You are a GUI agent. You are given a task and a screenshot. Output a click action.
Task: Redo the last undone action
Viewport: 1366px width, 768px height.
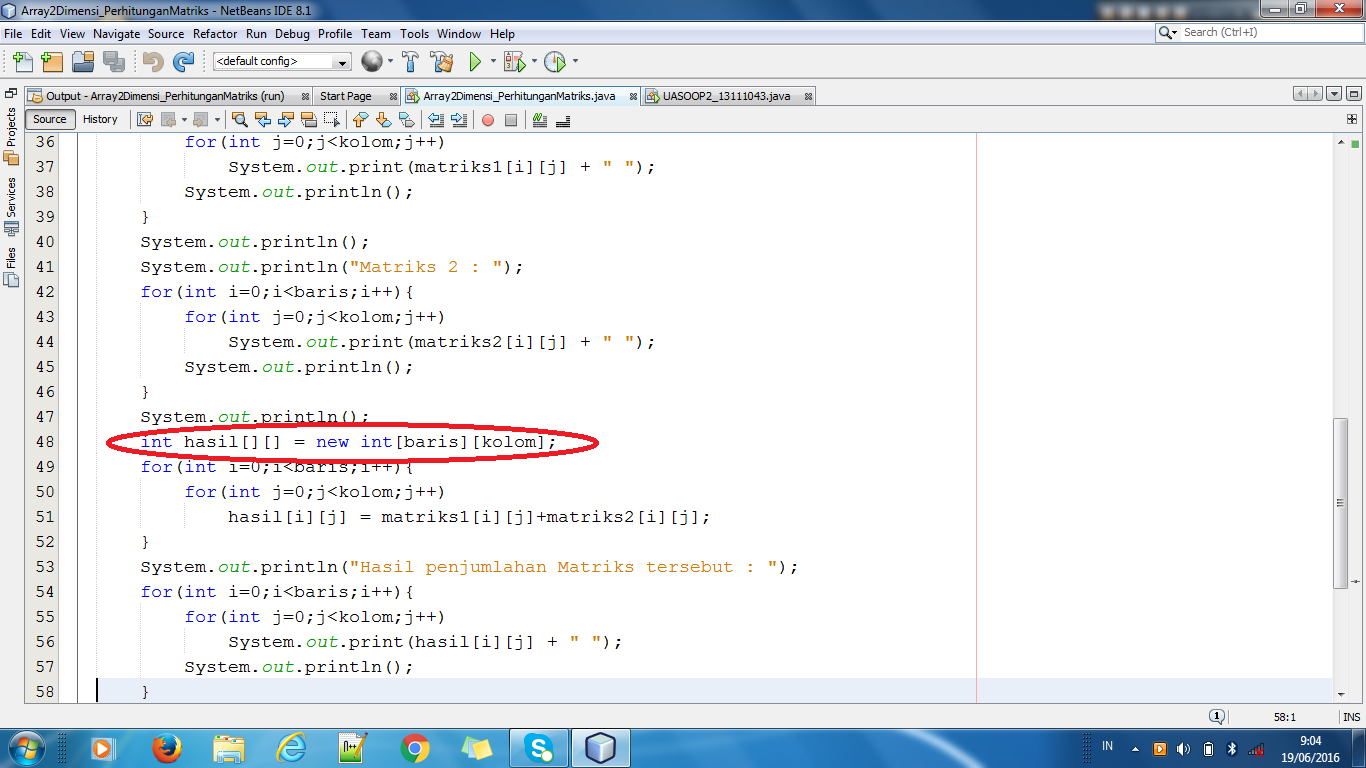[185, 61]
